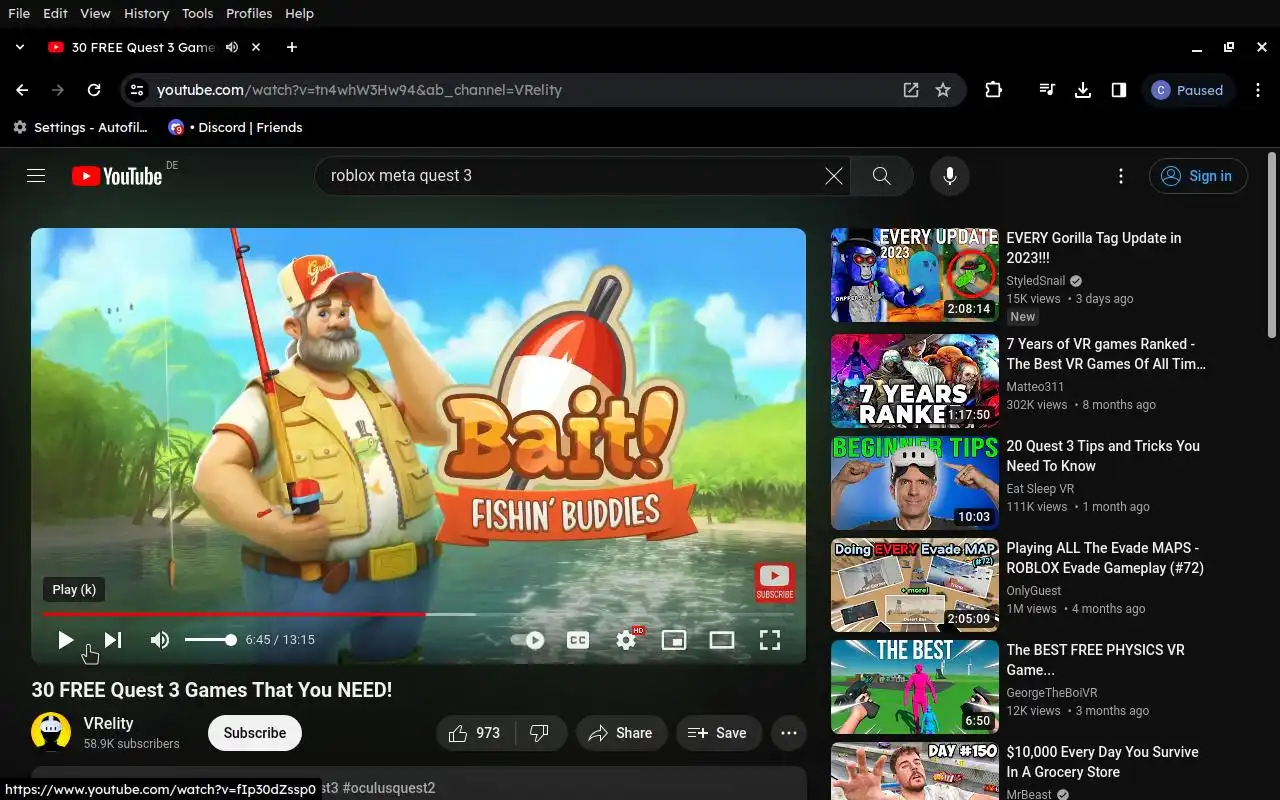The height and width of the screenshot is (800, 1280).
Task: Open the player settings gear
Action: pyautogui.click(x=626, y=640)
